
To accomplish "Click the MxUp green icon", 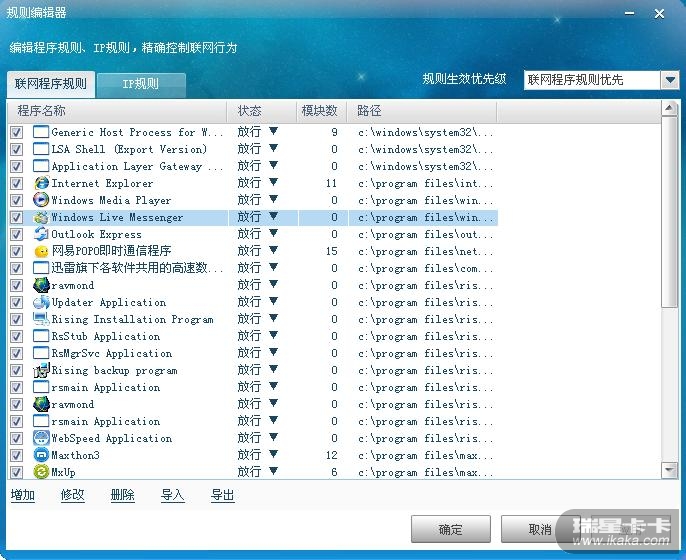I will click(41, 472).
